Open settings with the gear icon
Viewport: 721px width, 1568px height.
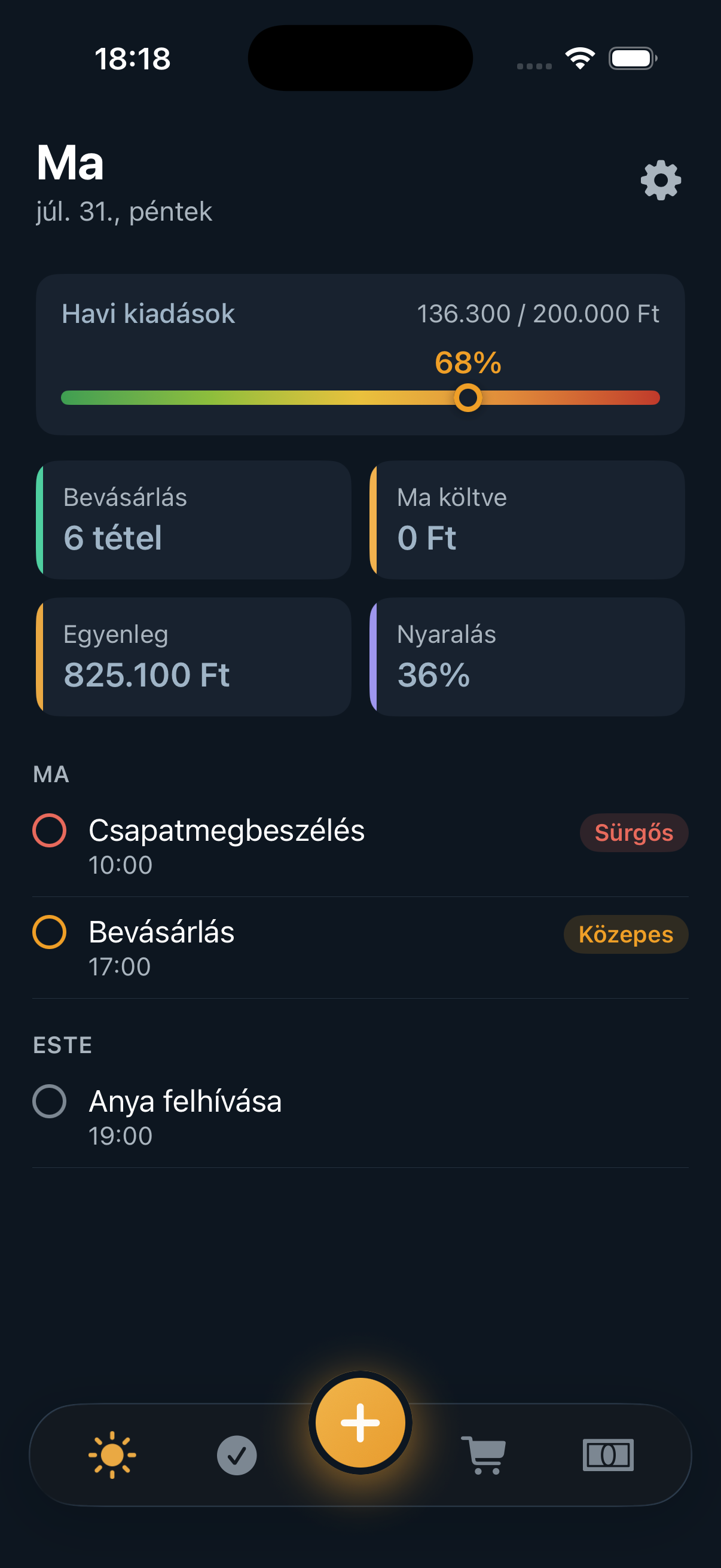(x=661, y=180)
